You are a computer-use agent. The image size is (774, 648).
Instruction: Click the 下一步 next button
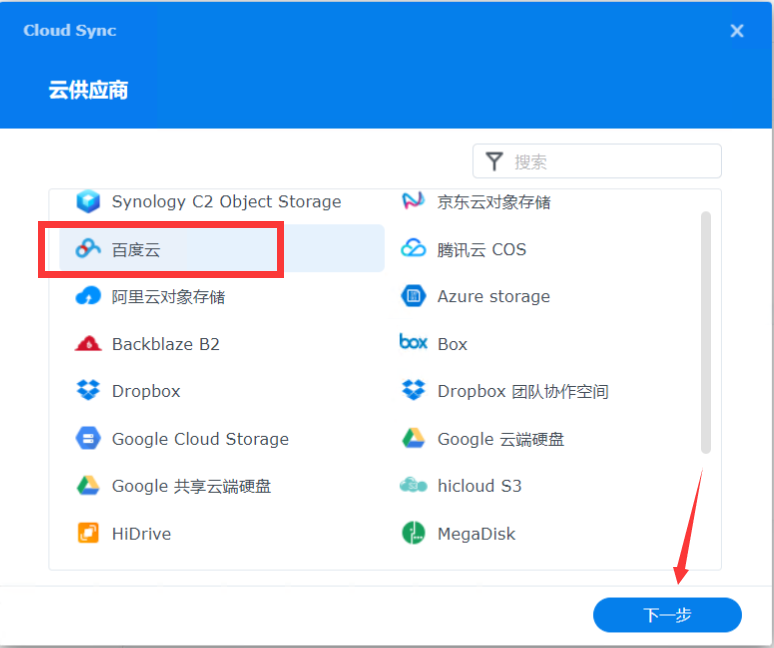point(667,615)
